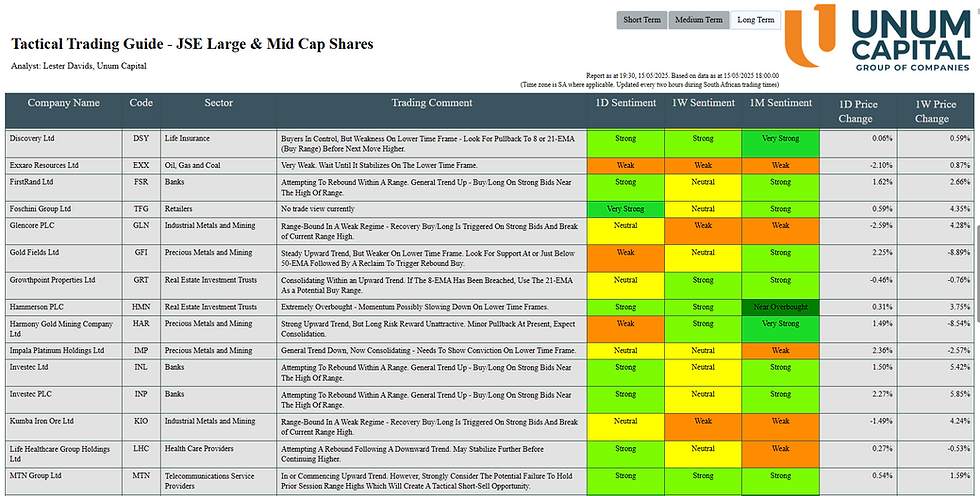The width and height of the screenshot is (980, 496).
Task: Click Discovery's Very Strong 1M sentiment cell
Action: 781,143
